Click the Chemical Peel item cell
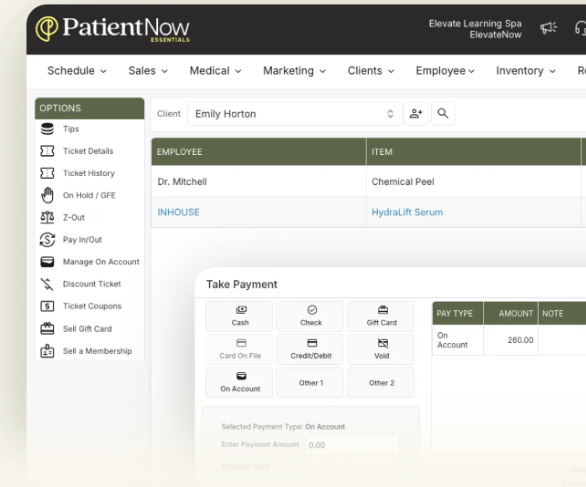Image resolution: width=586 pixels, height=487 pixels. coord(474,182)
